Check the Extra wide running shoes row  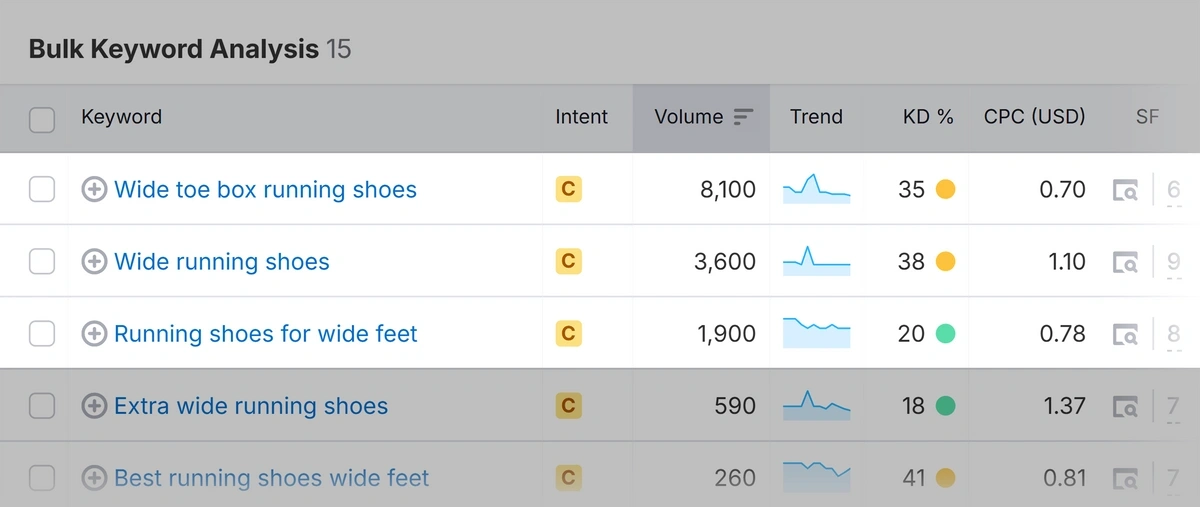(42, 405)
